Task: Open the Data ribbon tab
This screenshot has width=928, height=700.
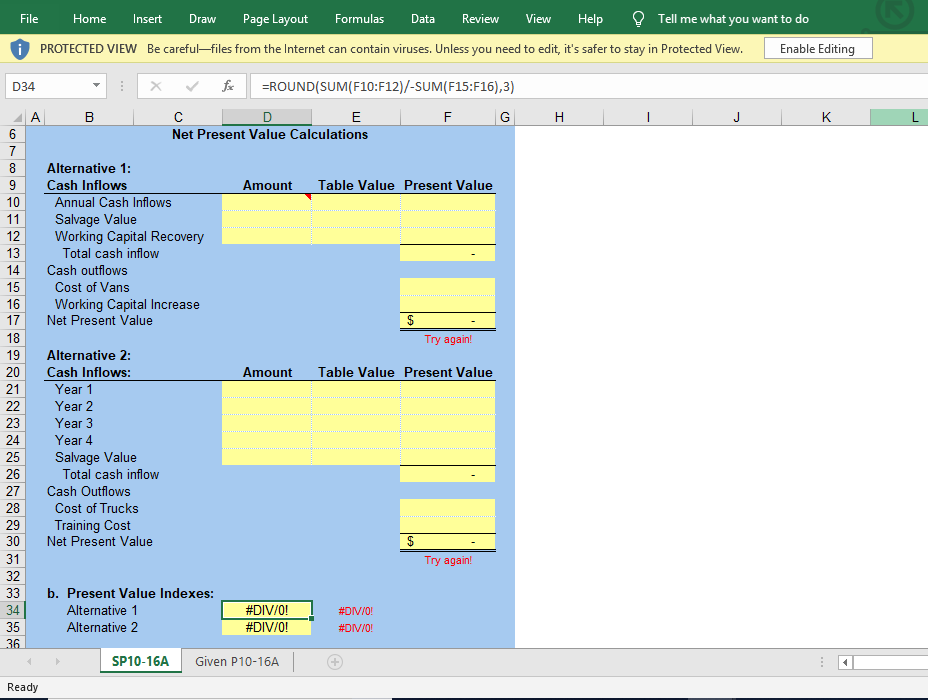Action: click(423, 19)
